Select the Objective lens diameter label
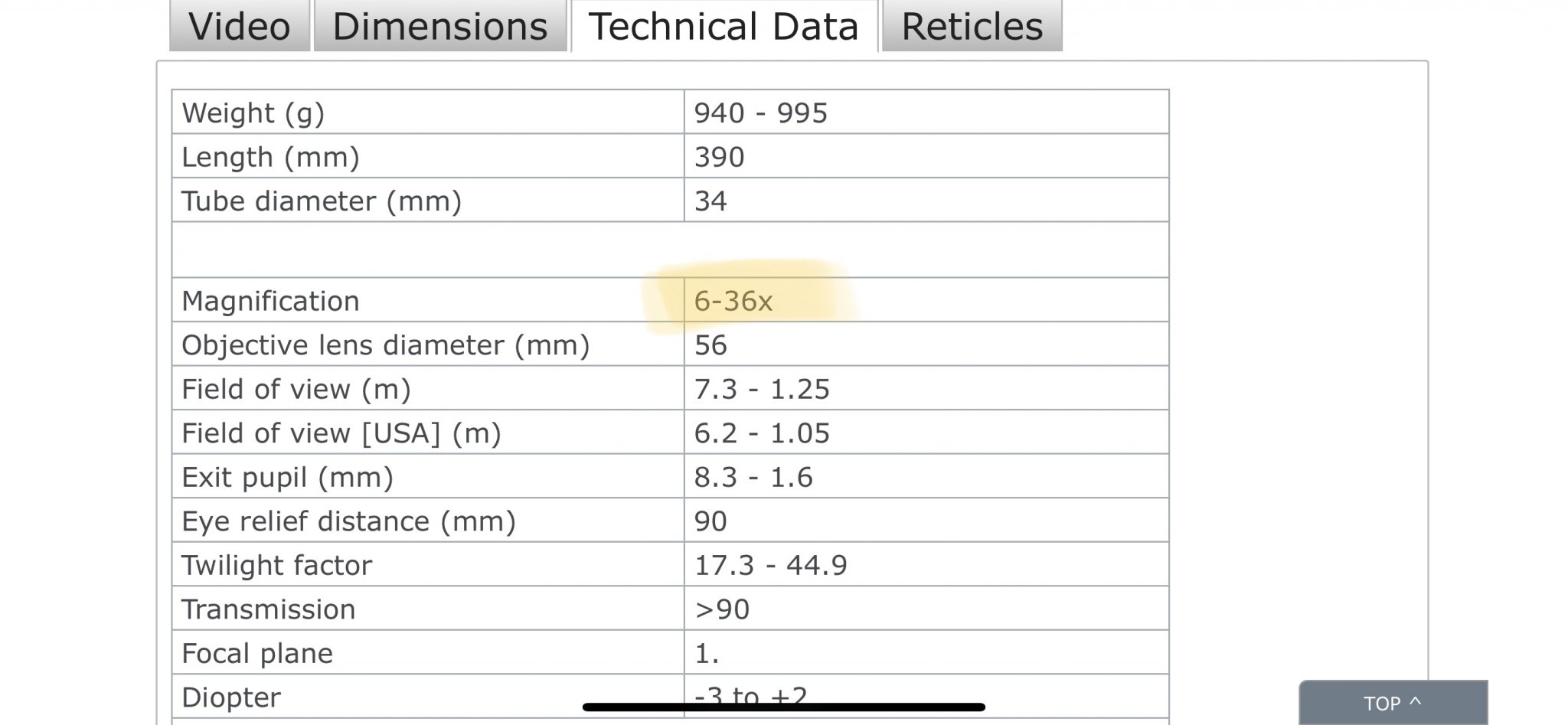Image resolution: width=1568 pixels, height=725 pixels. [x=385, y=345]
